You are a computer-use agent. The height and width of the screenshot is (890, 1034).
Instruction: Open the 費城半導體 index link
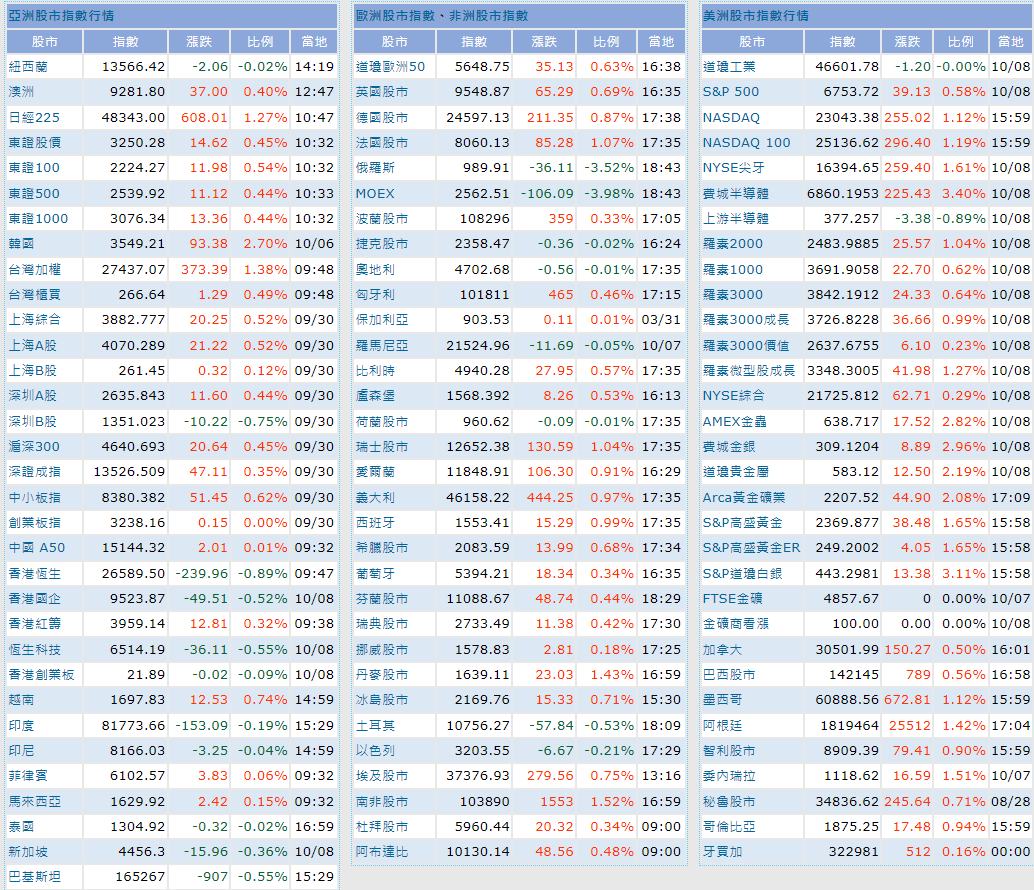pyautogui.click(x=736, y=193)
